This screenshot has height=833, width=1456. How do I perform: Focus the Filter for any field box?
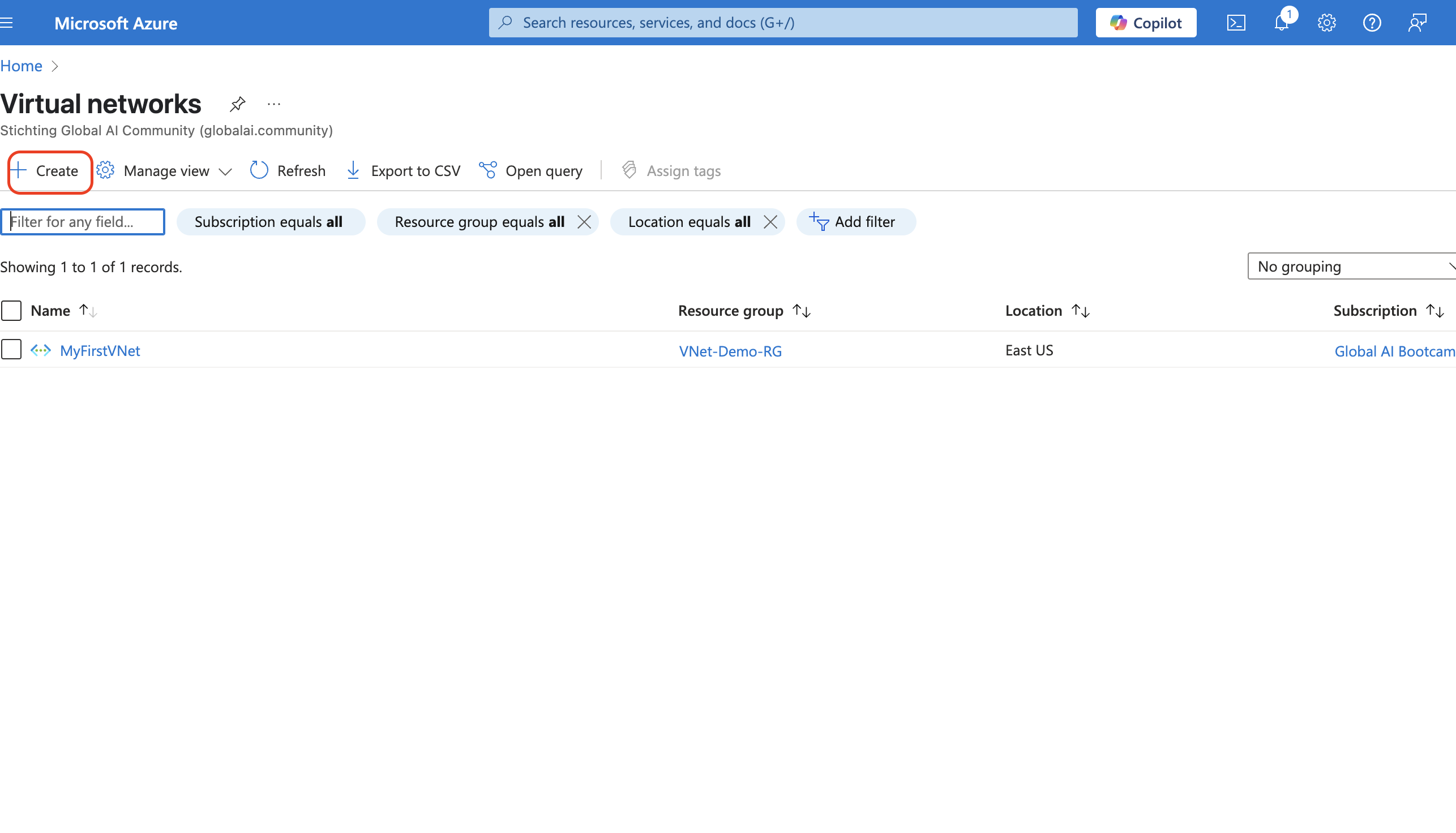pyautogui.click(x=83, y=222)
